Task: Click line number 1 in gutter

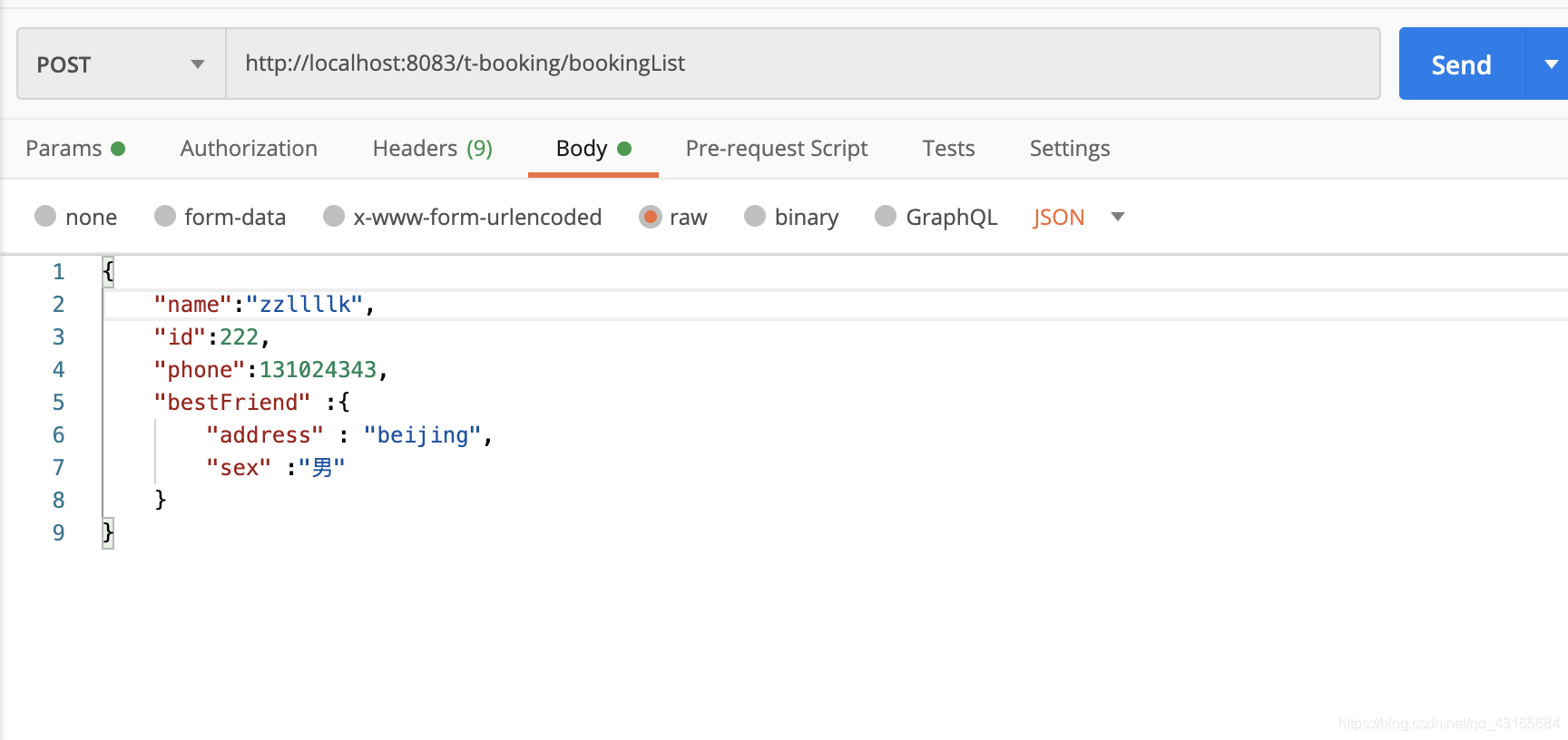Action: 58,271
